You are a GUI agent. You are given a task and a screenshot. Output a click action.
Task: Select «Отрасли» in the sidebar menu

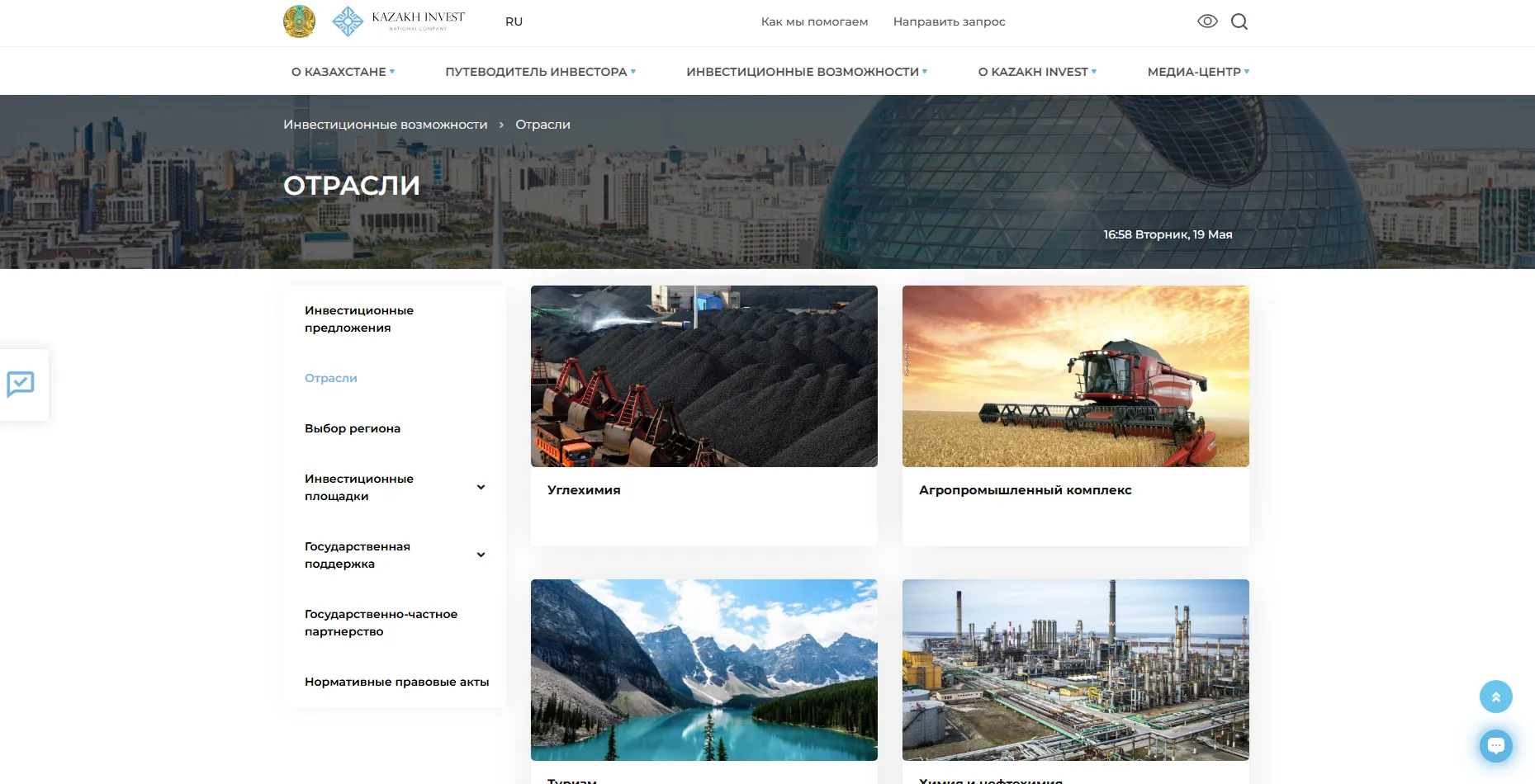tap(331, 378)
